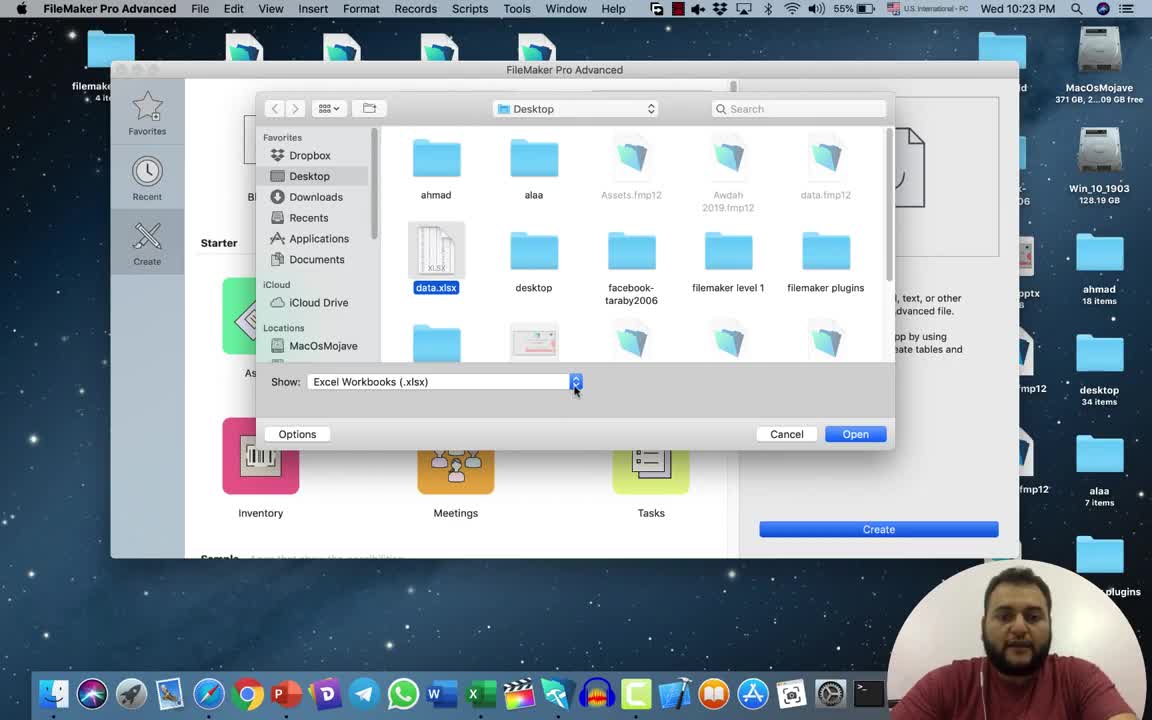
Task: Go back with the left chevron button
Action: click(x=275, y=109)
